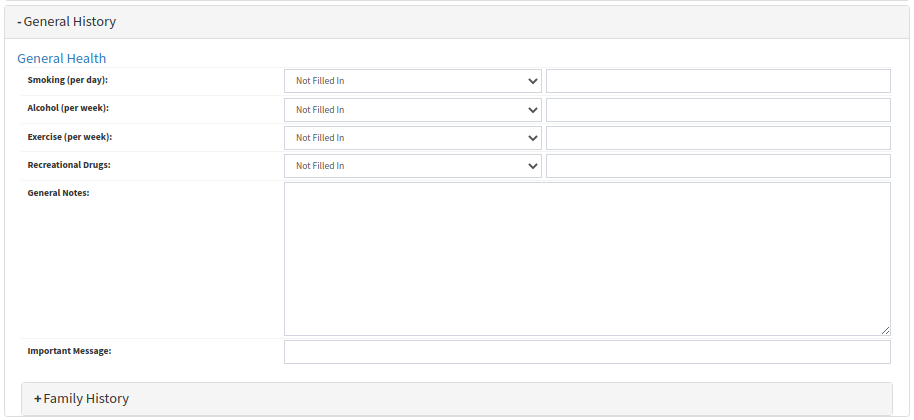Focus the Alcohol details text field
The image size is (914, 420).
[717, 110]
